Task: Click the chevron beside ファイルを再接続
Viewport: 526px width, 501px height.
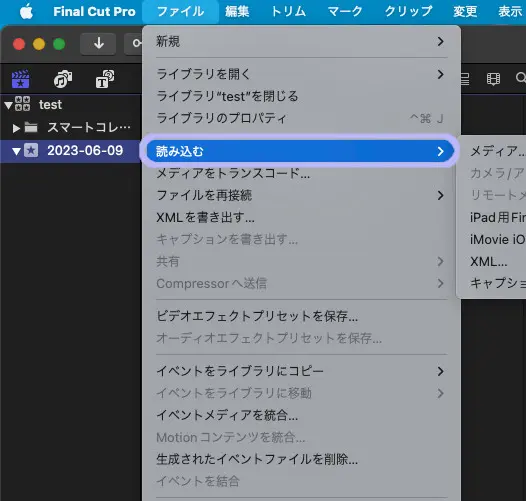Action: click(441, 195)
